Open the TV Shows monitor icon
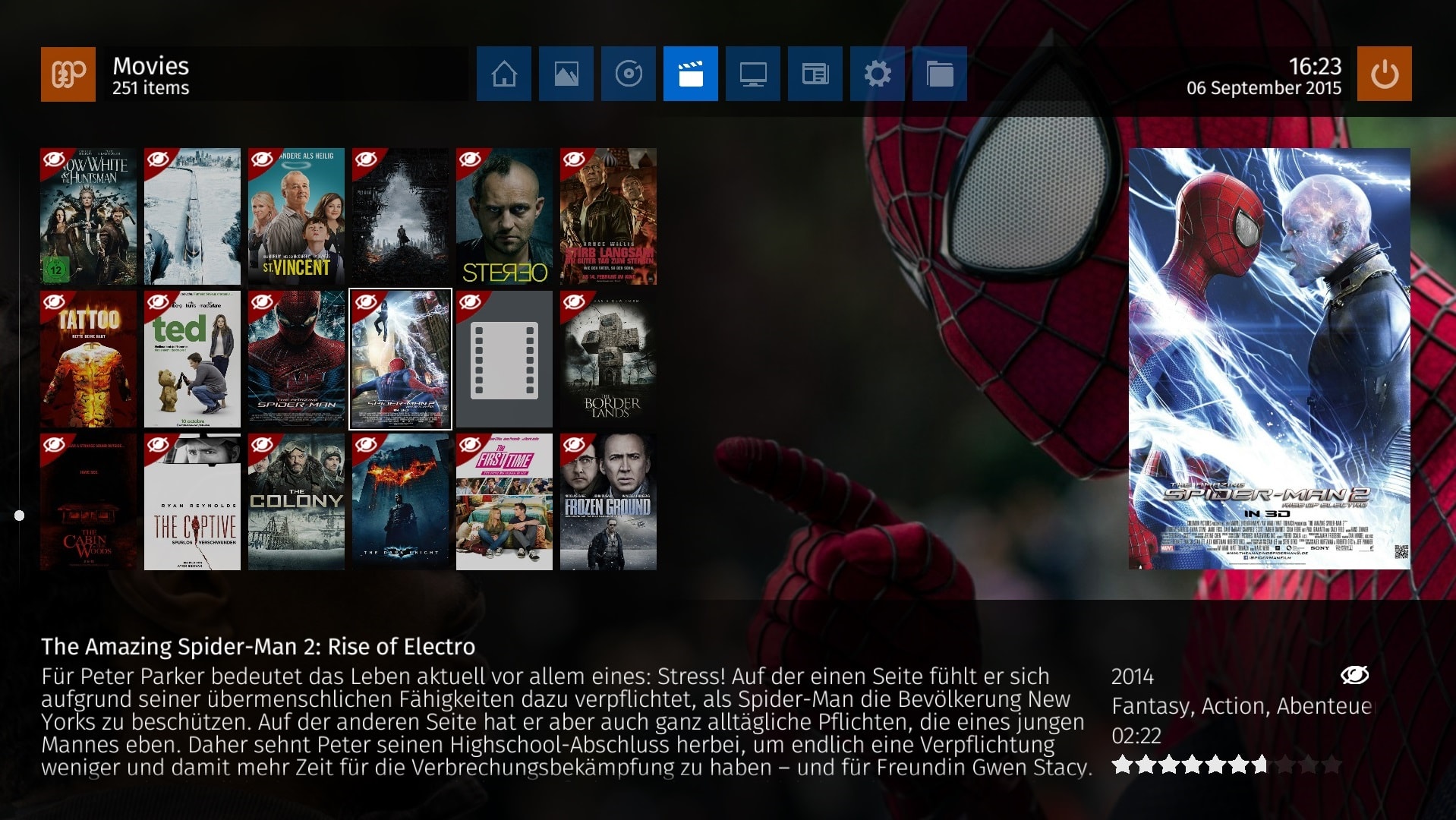This screenshot has width=1456, height=820. 753,74
